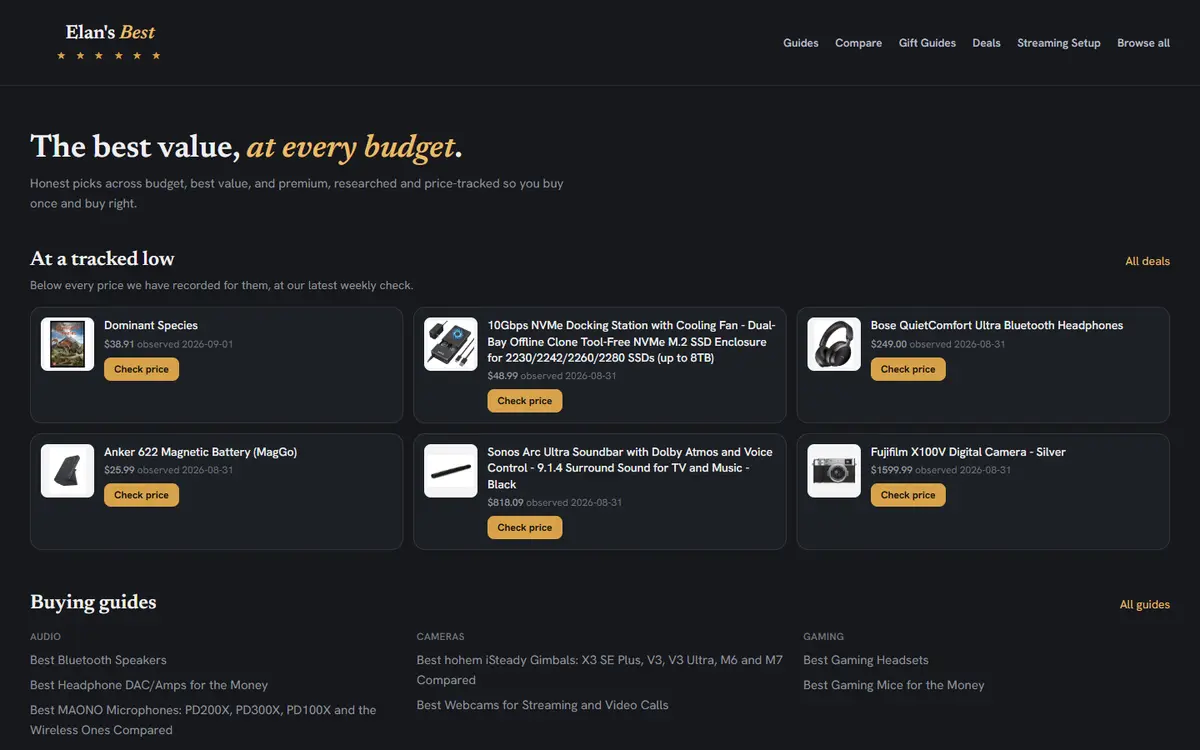Open Streaming Setup in the top navigation
Viewport: 1200px width, 750px height.
(x=1059, y=43)
